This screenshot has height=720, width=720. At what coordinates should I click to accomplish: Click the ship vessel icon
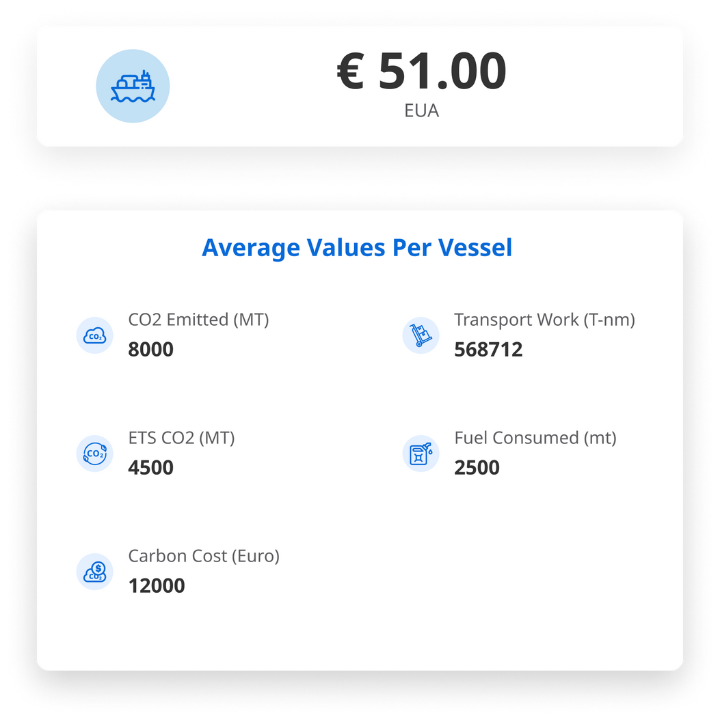click(133, 86)
